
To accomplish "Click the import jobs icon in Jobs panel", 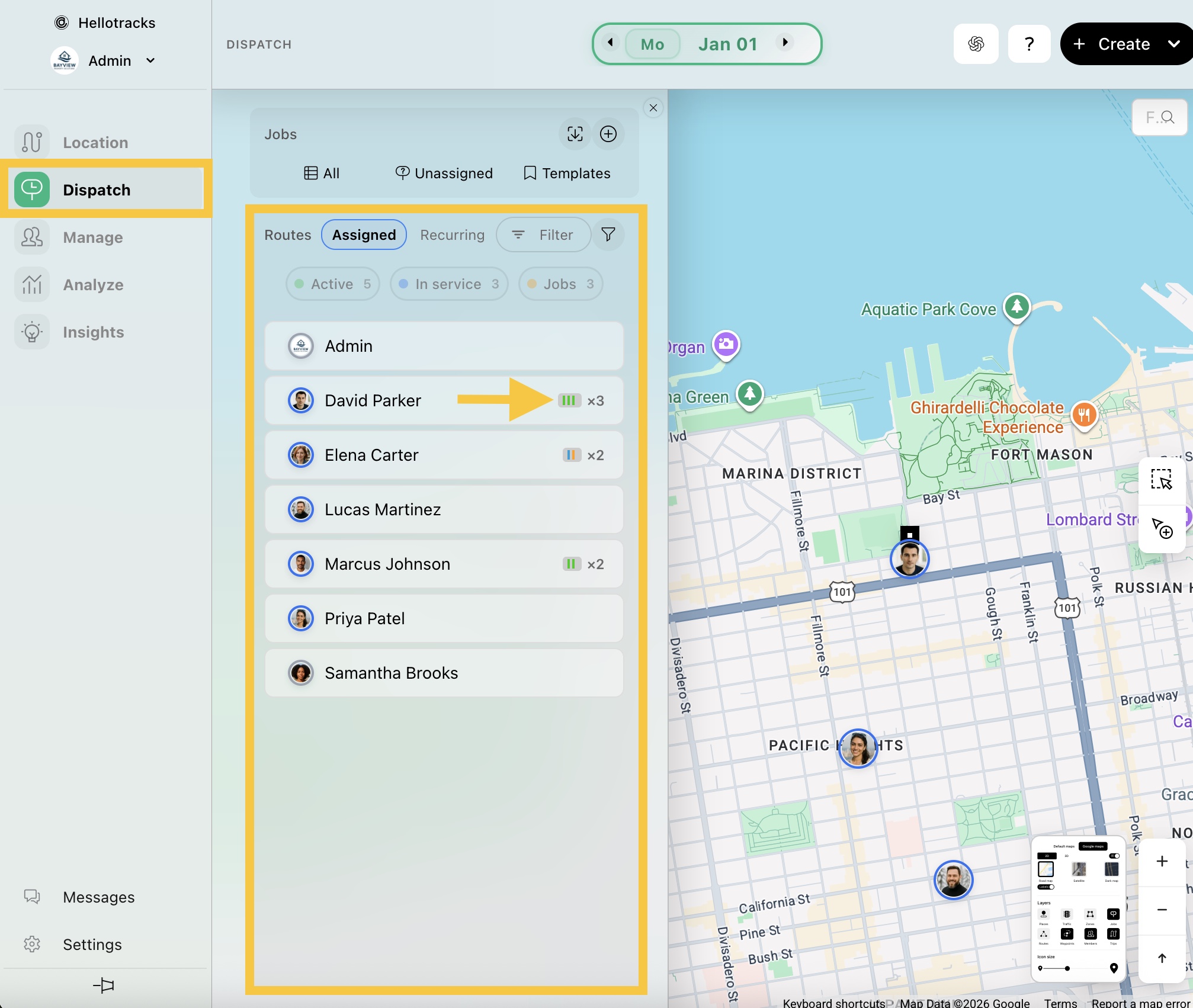I will pos(575,134).
